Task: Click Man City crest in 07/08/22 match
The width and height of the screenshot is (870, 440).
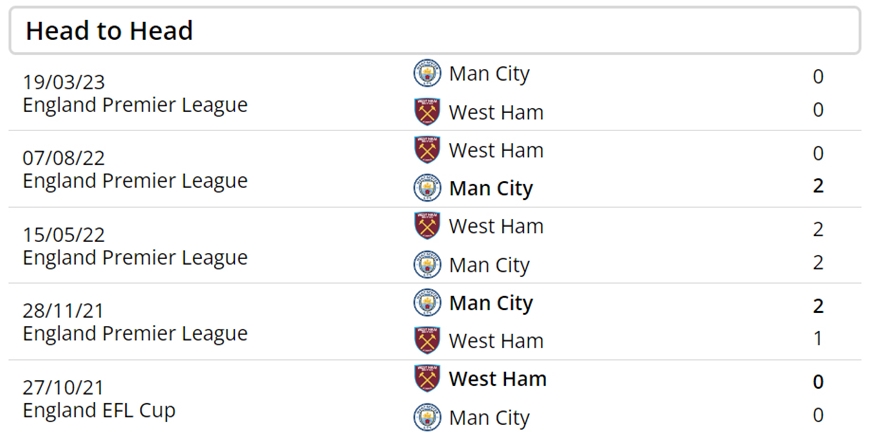Action: click(427, 188)
